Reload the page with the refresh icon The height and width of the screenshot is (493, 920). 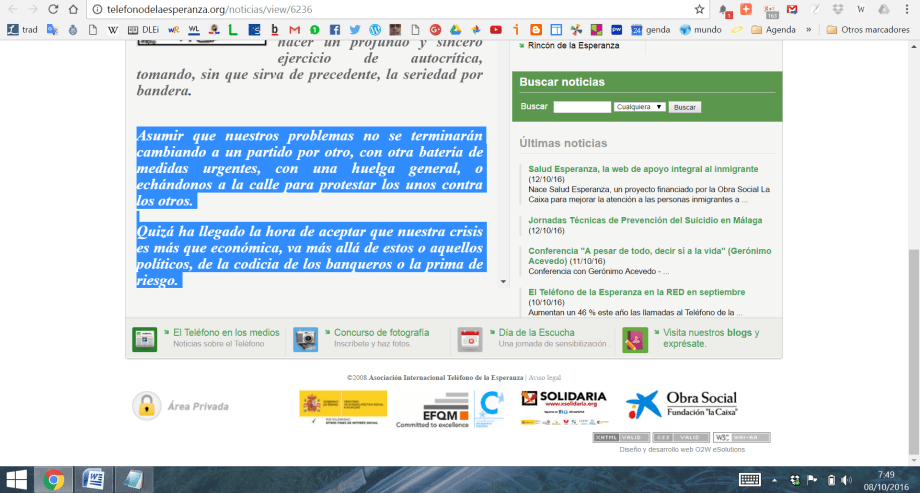pos(53,9)
